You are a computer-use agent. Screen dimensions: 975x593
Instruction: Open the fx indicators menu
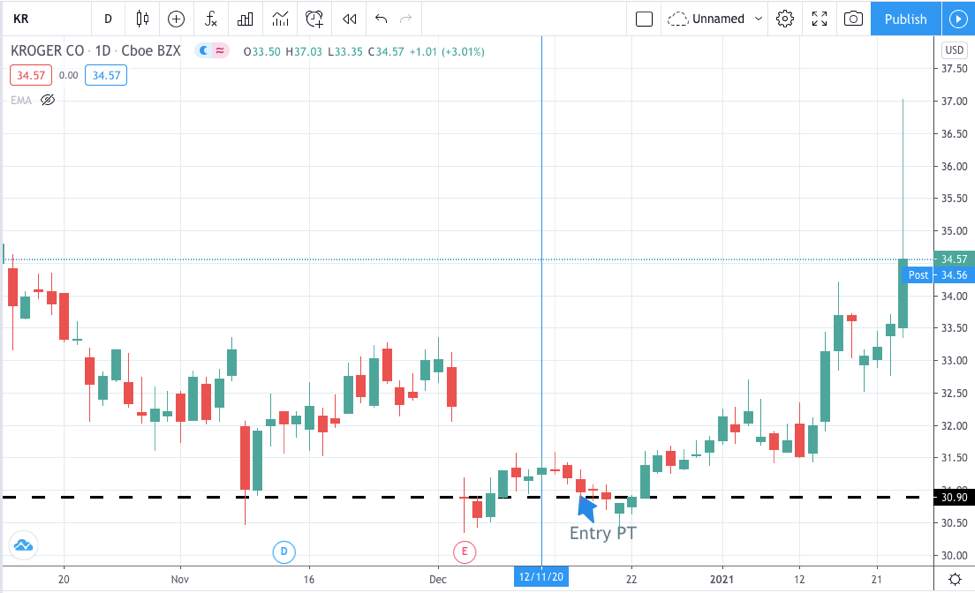pos(211,19)
